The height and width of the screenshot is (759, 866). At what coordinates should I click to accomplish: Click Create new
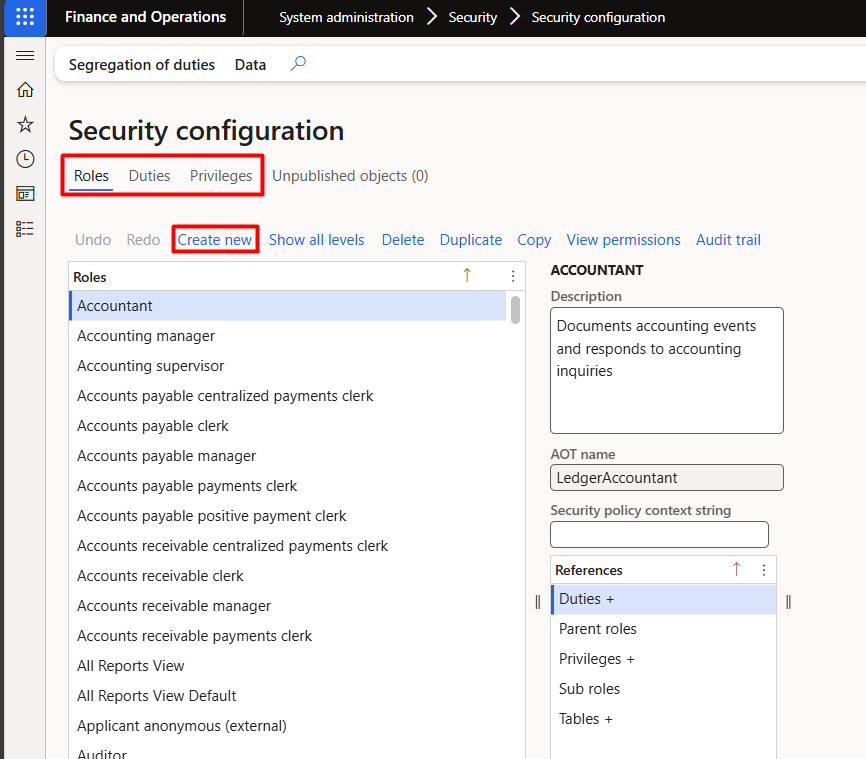click(x=215, y=240)
